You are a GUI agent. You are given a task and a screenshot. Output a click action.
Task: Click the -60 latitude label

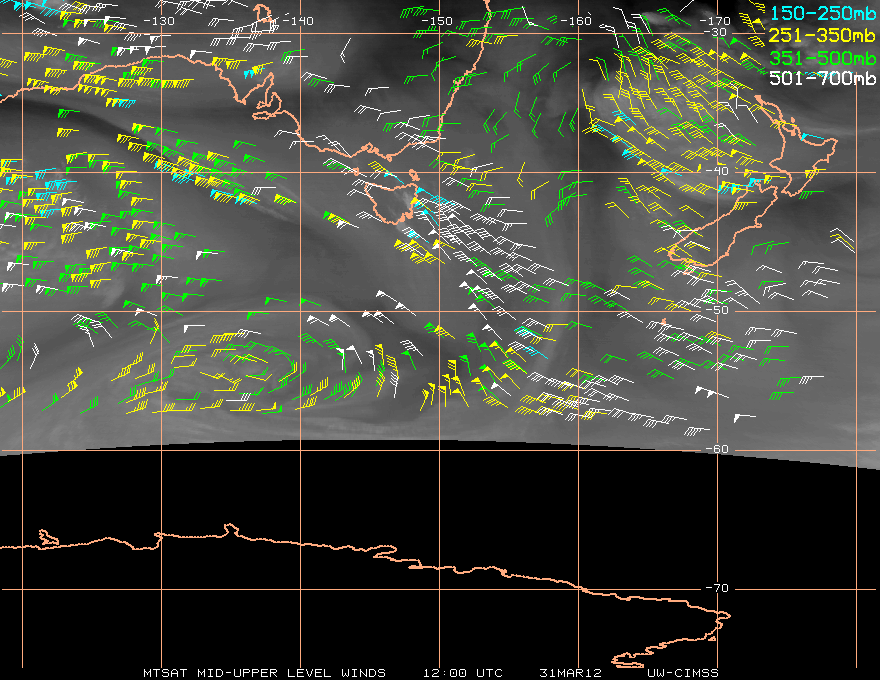coord(717,449)
